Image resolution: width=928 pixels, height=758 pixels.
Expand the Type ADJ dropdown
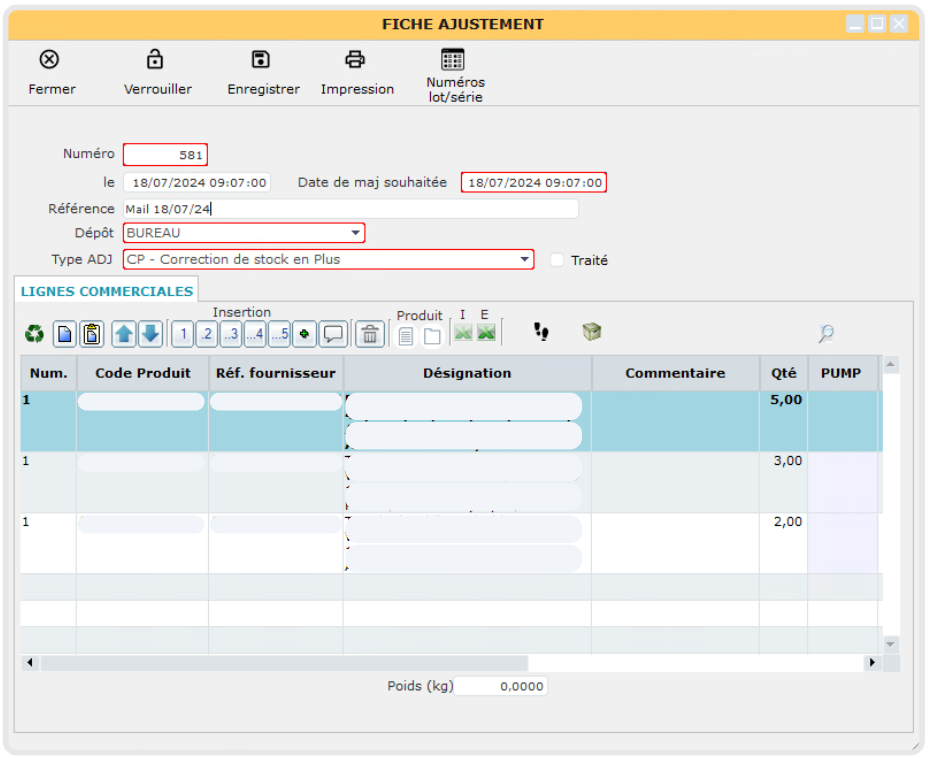(525, 260)
